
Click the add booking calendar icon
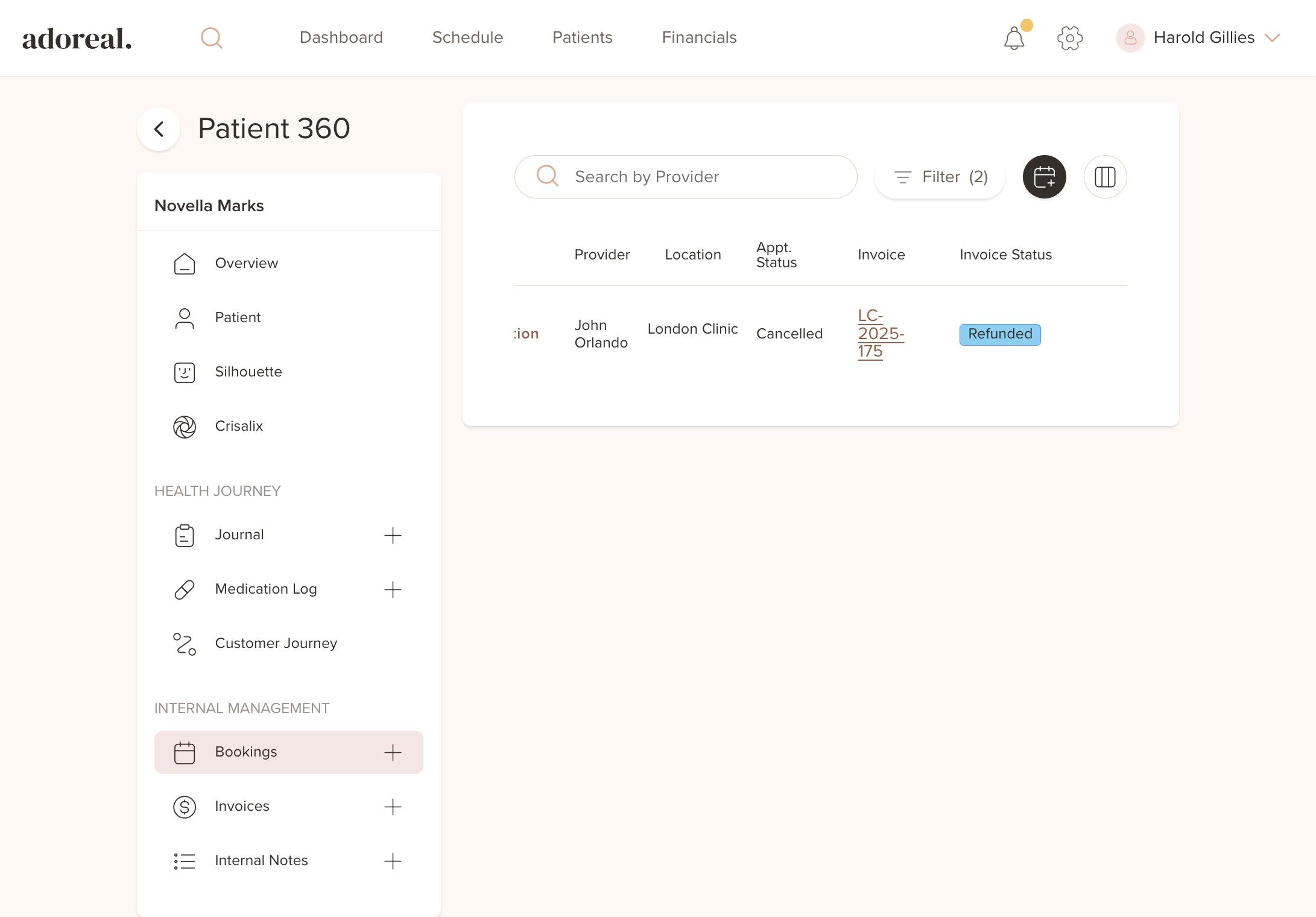point(1044,177)
